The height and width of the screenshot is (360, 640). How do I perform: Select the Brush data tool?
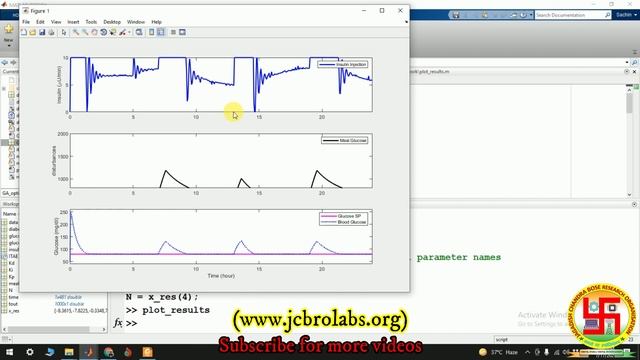[122, 32]
